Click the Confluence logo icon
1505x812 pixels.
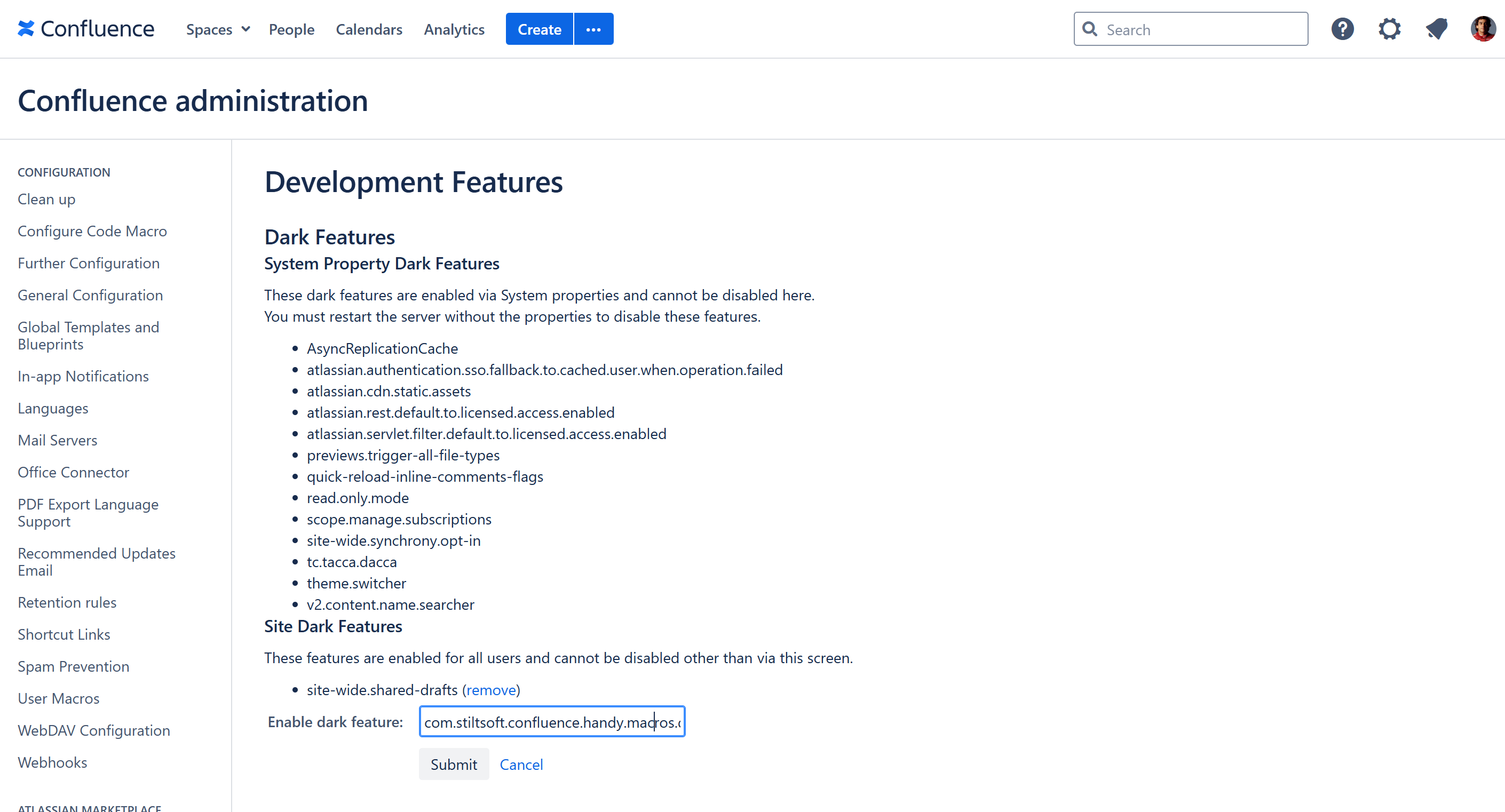[x=26, y=29]
